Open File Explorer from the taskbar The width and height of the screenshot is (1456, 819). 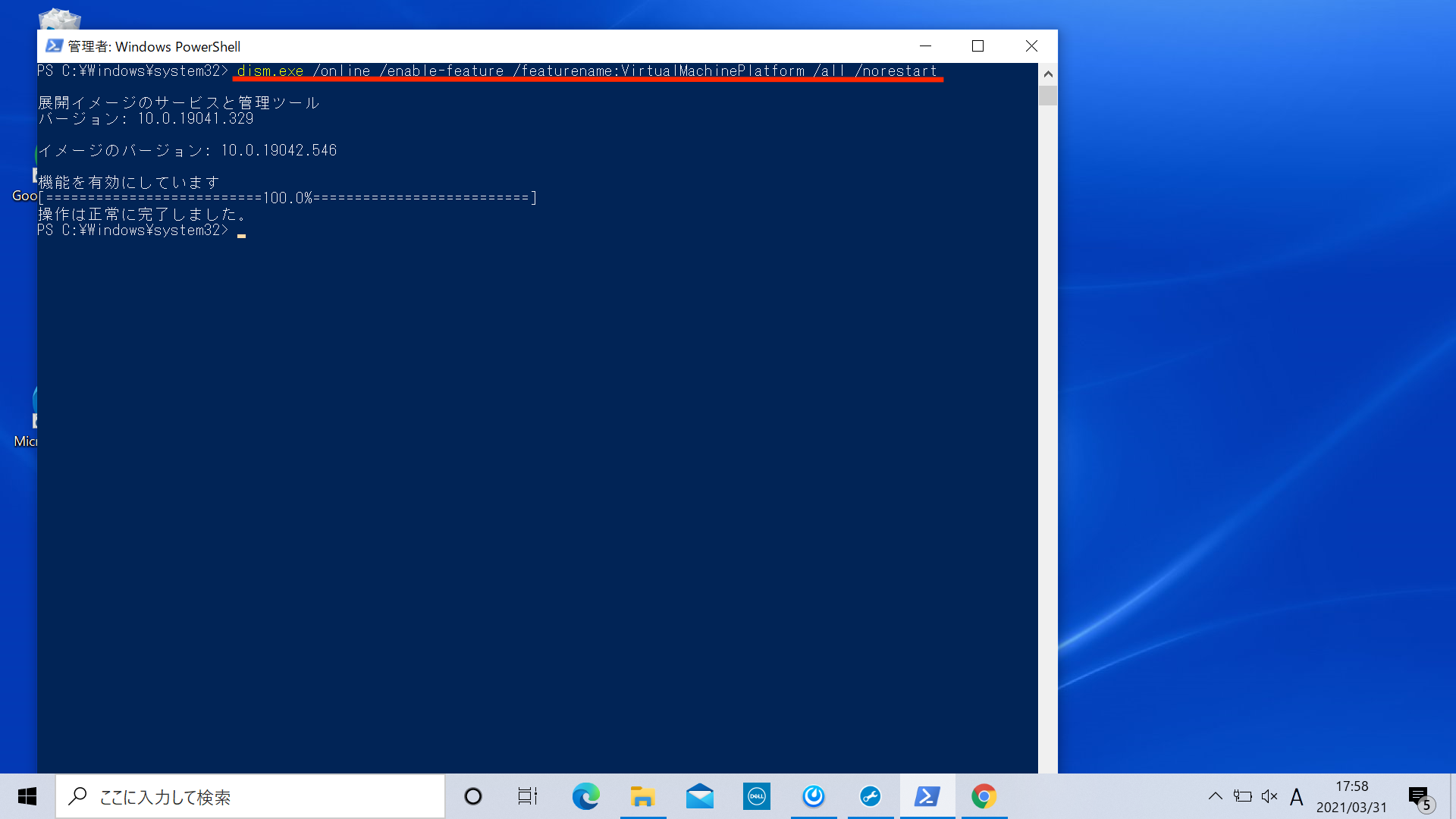tap(642, 796)
